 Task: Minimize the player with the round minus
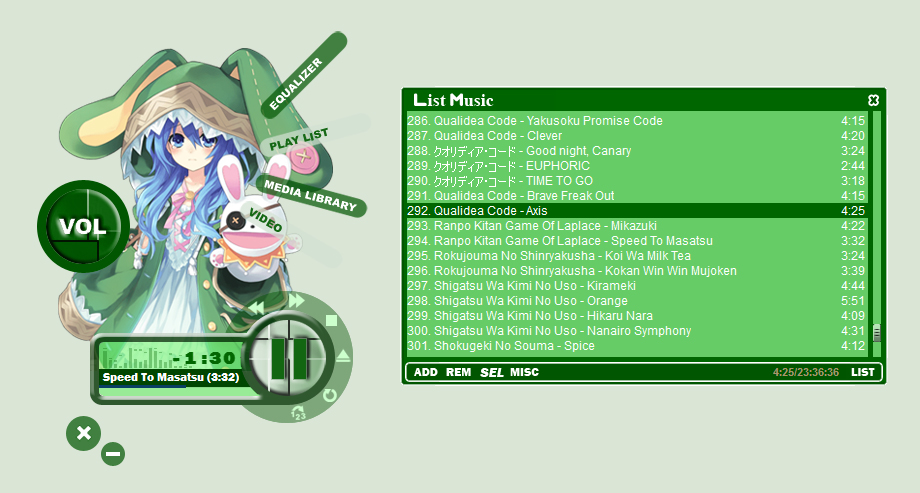(113, 454)
